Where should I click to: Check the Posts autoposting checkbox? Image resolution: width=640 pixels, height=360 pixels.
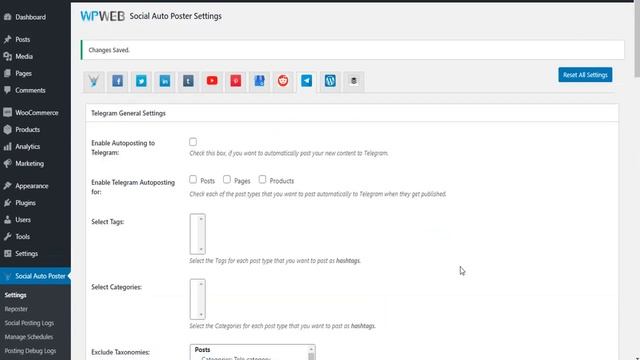[x=193, y=180]
